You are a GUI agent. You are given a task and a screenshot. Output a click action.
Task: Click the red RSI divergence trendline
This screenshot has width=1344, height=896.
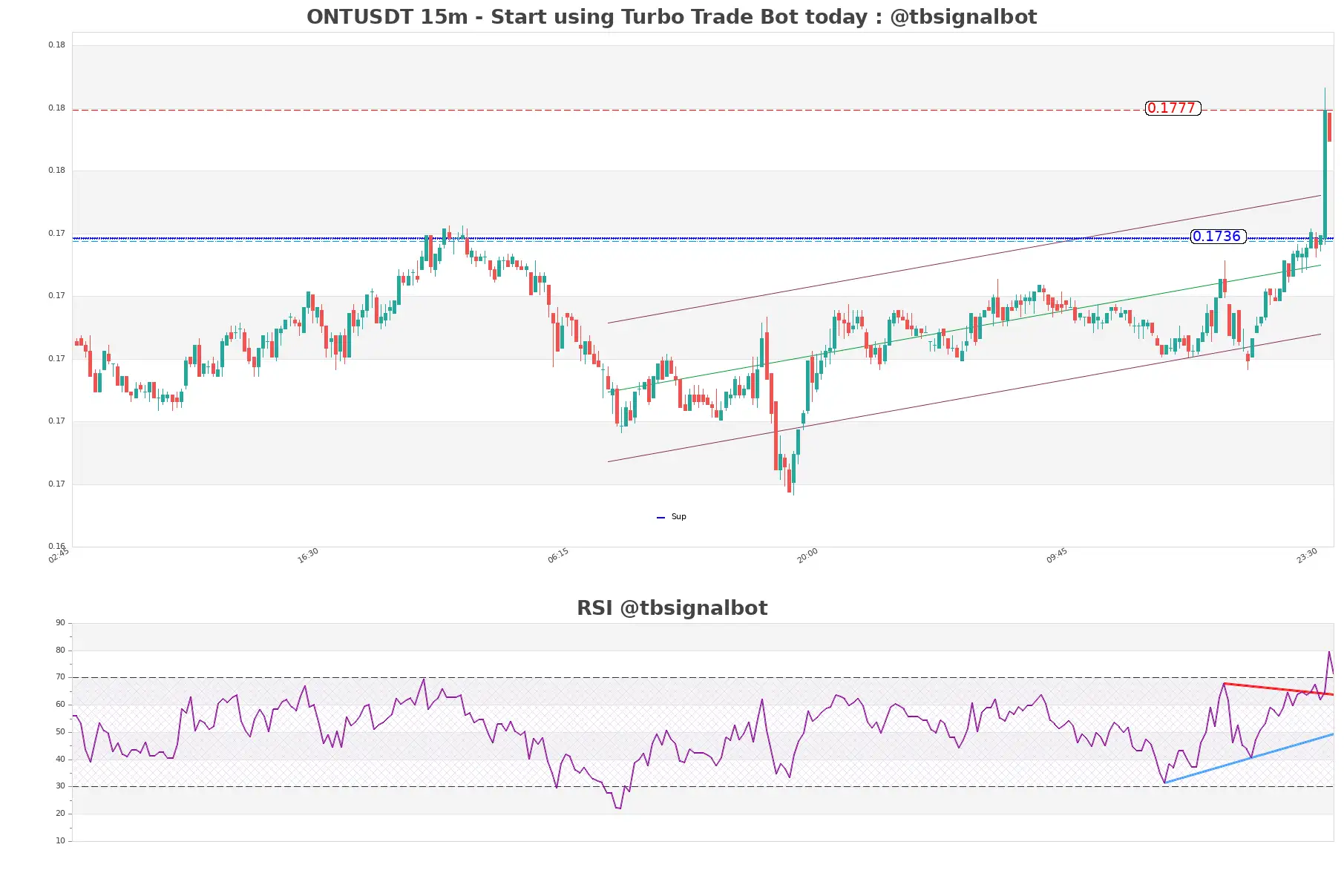coord(1278,689)
